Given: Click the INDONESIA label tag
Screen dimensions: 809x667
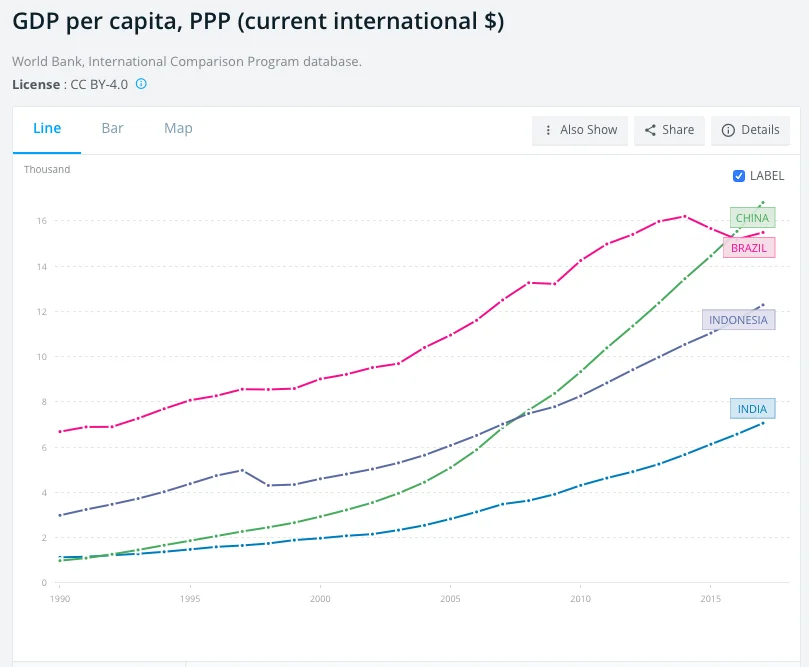Looking at the screenshot, I should pos(738,320).
